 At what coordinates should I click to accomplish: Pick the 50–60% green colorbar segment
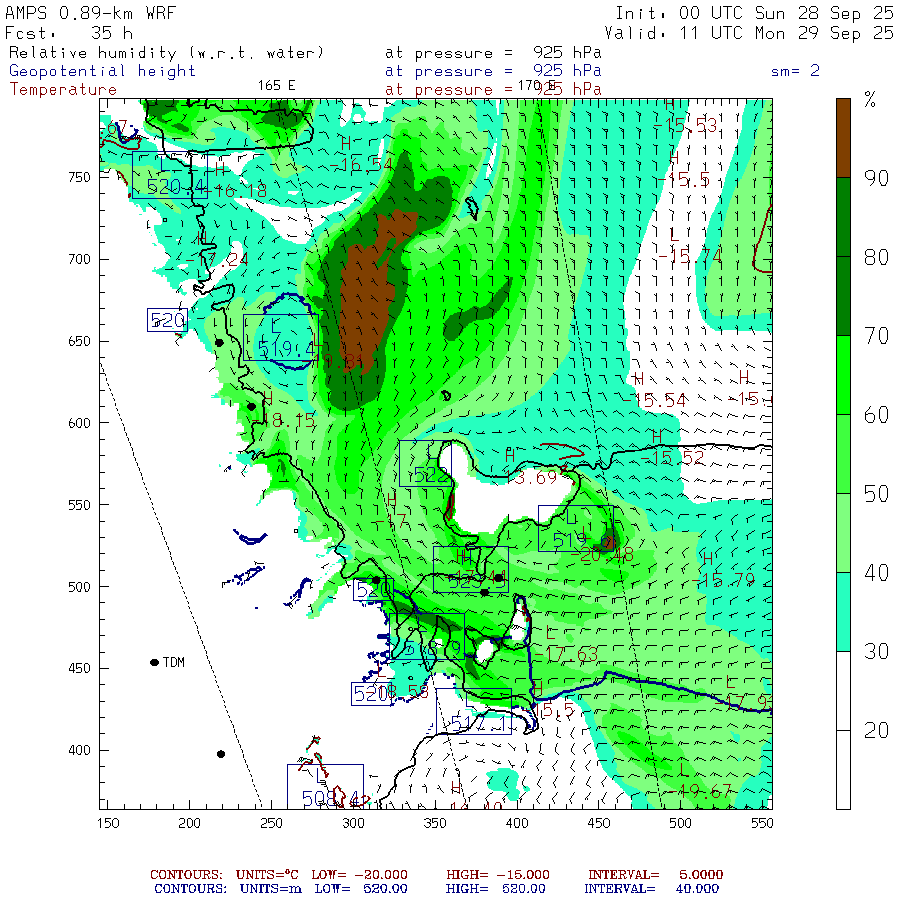pyautogui.click(x=843, y=454)
